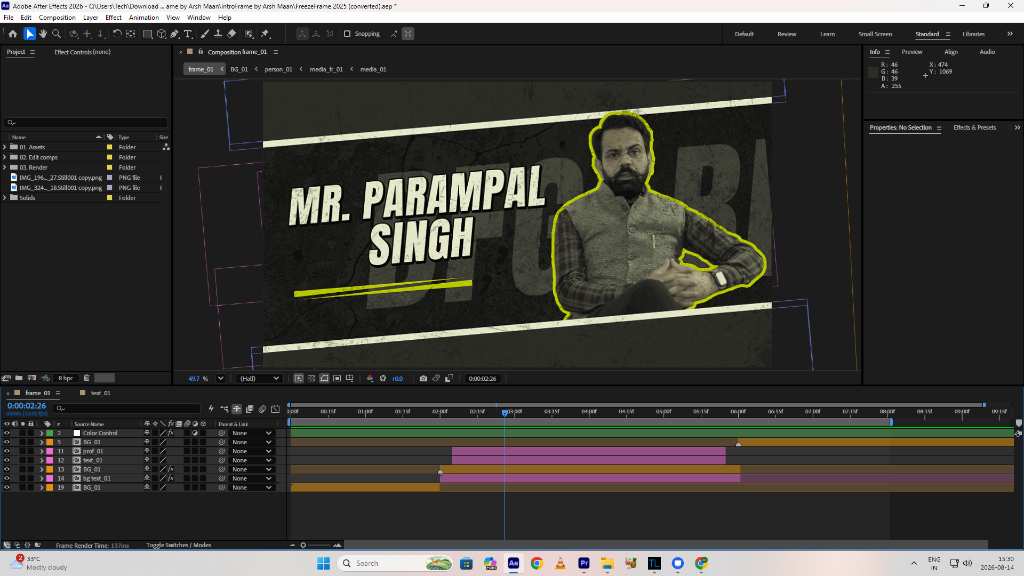Open the Graph Editor timeline icon
Screen dimensions: 1024x576
coord(275,409)
